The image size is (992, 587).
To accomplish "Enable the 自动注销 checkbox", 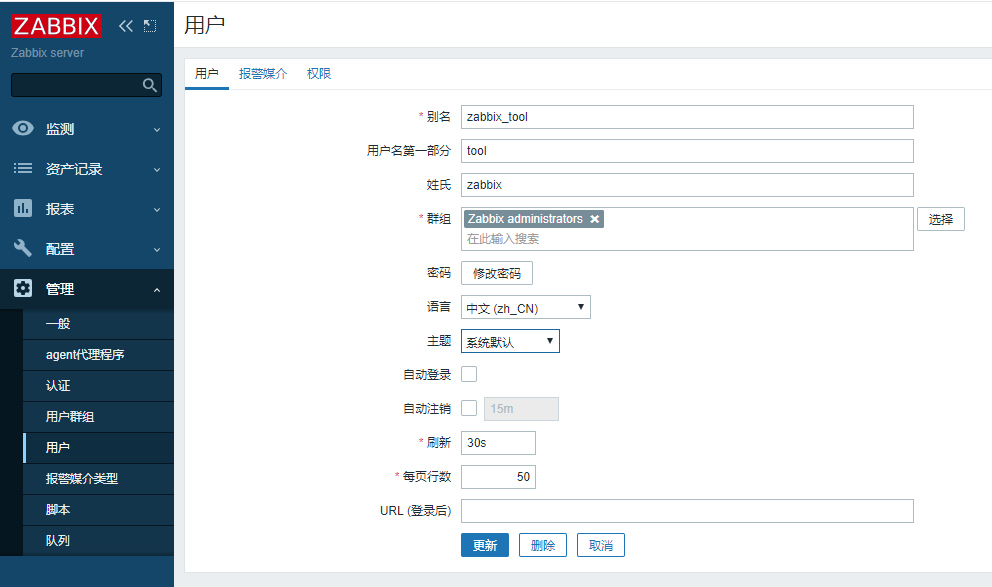I will [x=469, y=408].
